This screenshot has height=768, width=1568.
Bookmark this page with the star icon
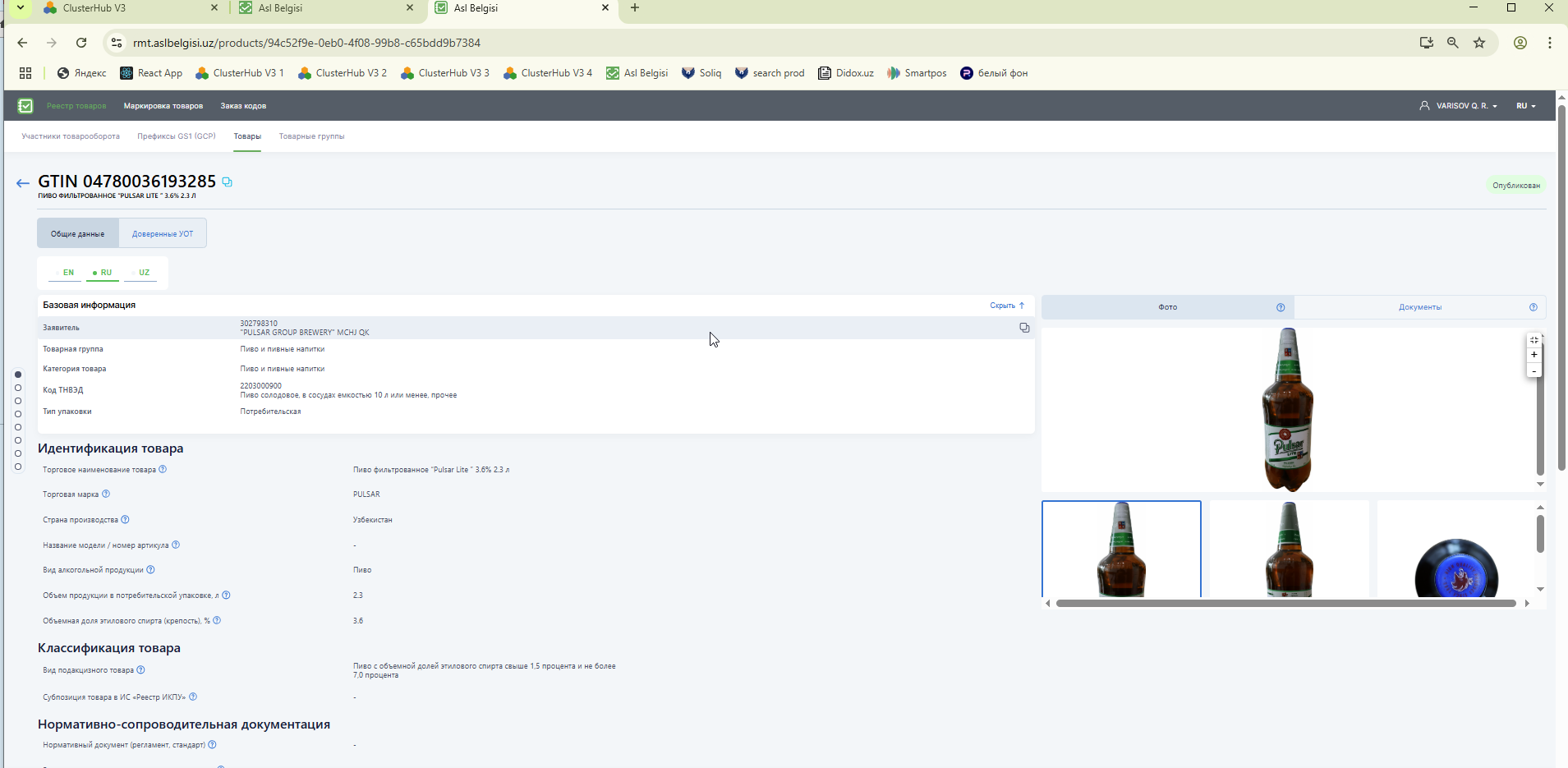tap(1479, 43)
